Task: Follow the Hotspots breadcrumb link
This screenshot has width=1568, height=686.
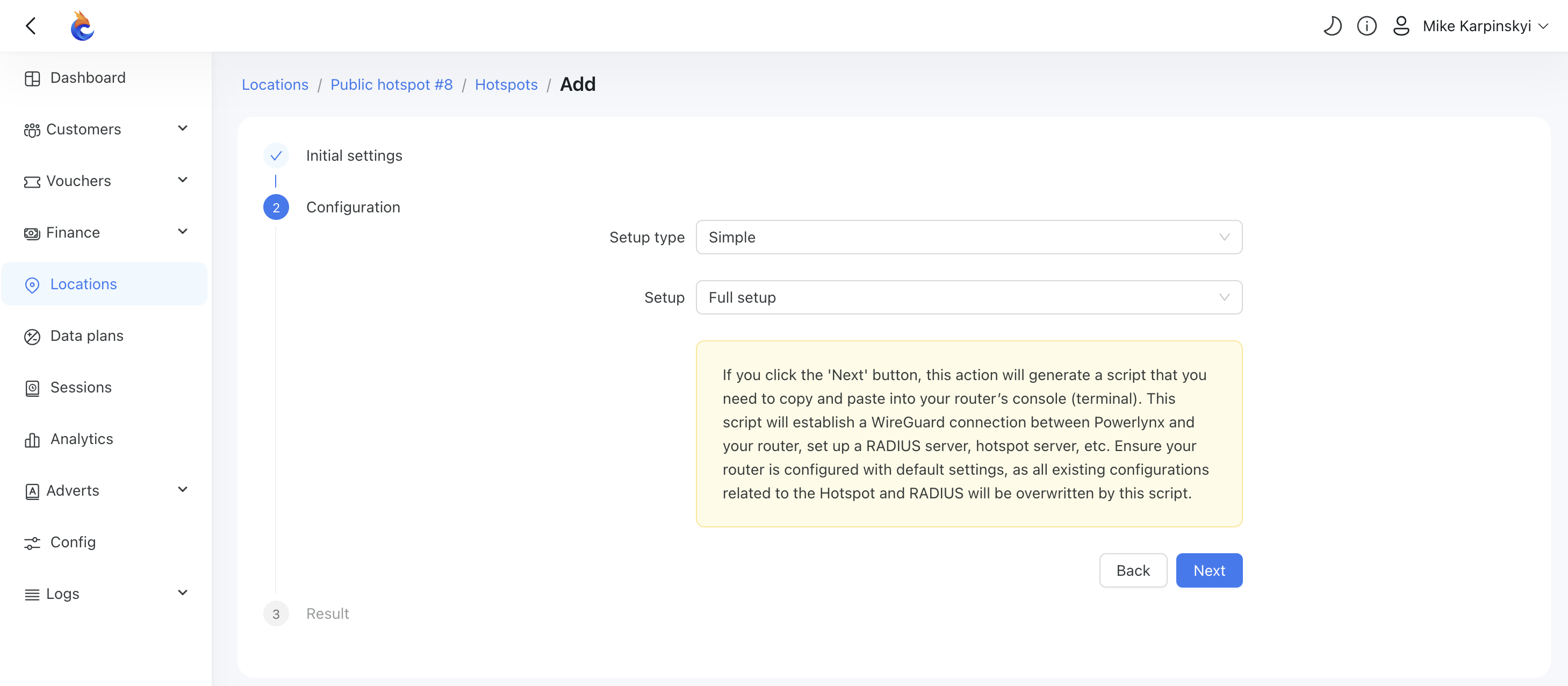Action: coord(506,85)
